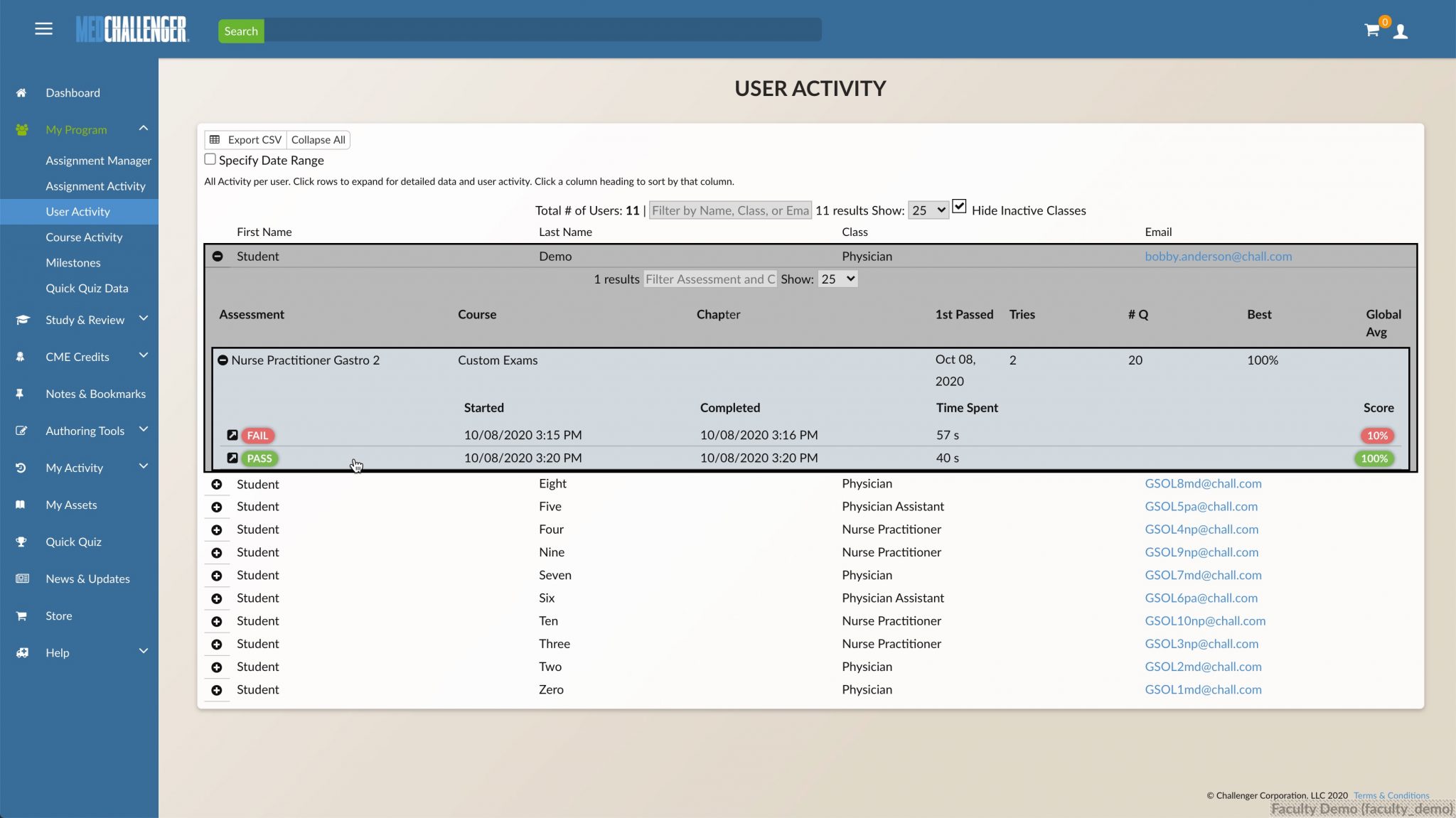Click the Help ambulance icon

coord(22,652)
